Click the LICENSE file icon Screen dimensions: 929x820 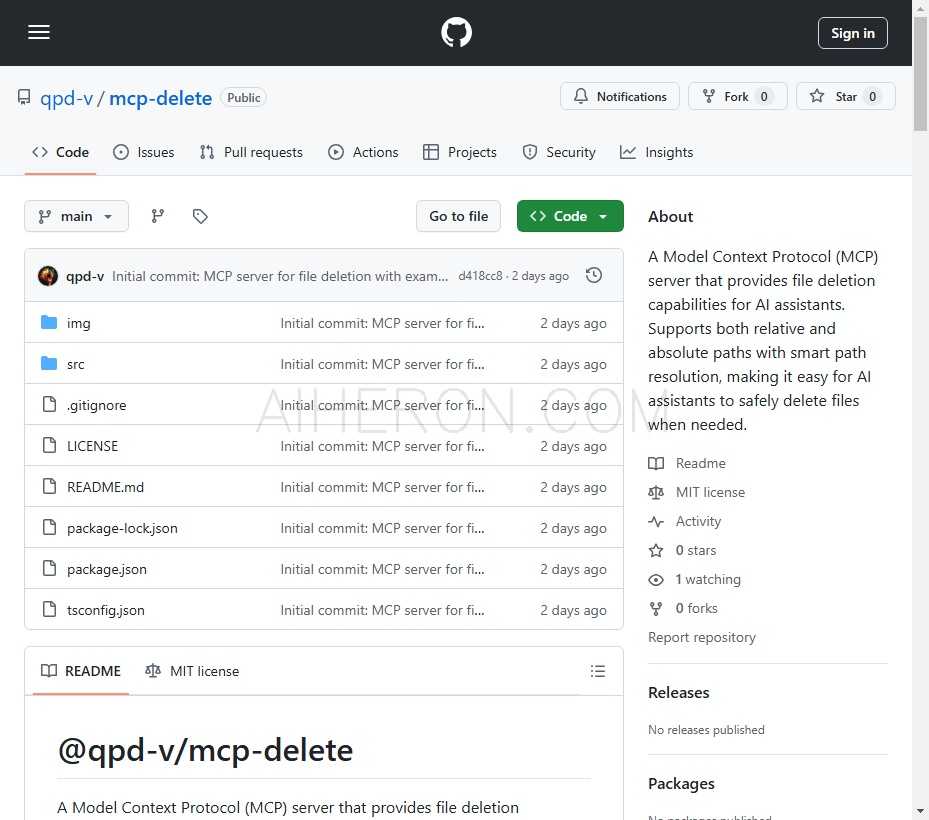point(50,445)
